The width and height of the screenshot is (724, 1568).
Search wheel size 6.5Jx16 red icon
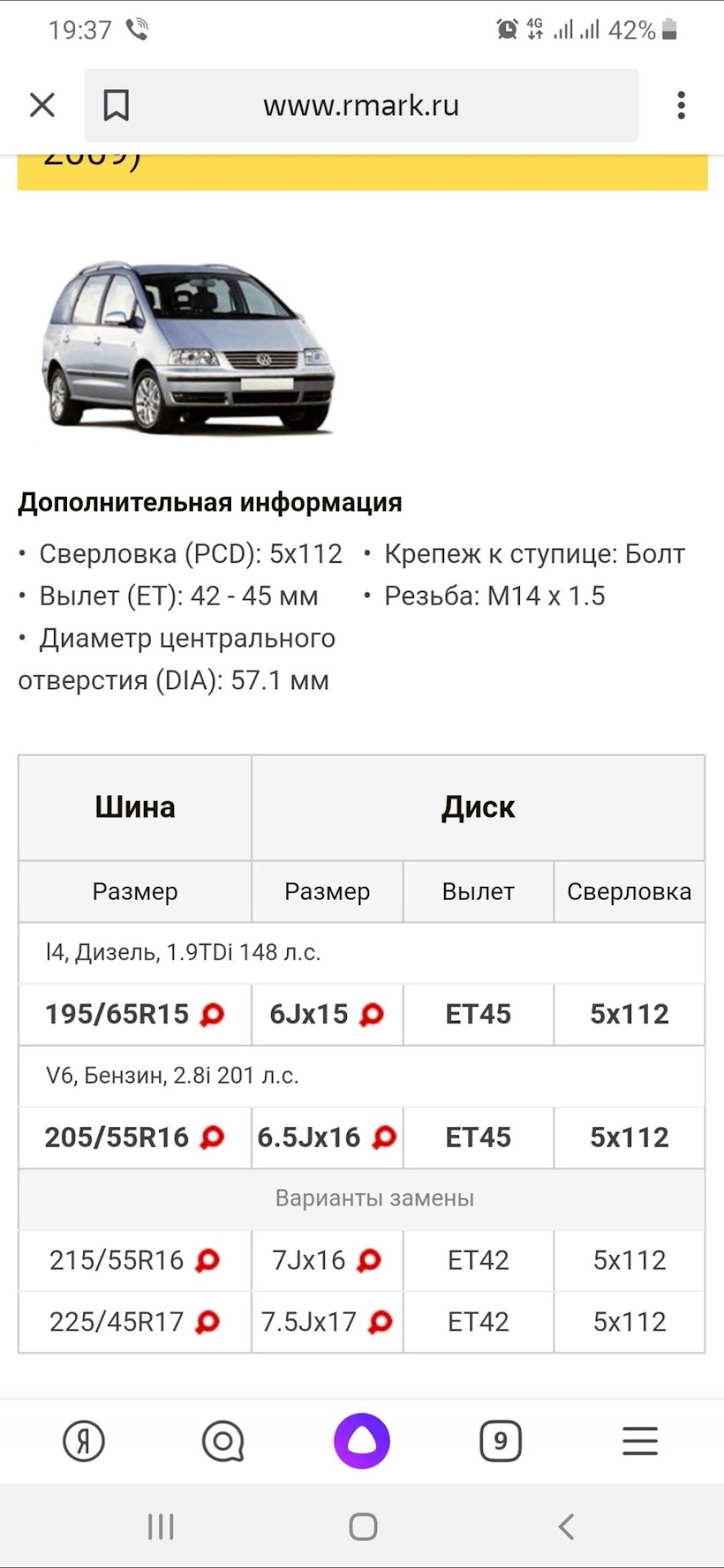tap(384, 1137)
